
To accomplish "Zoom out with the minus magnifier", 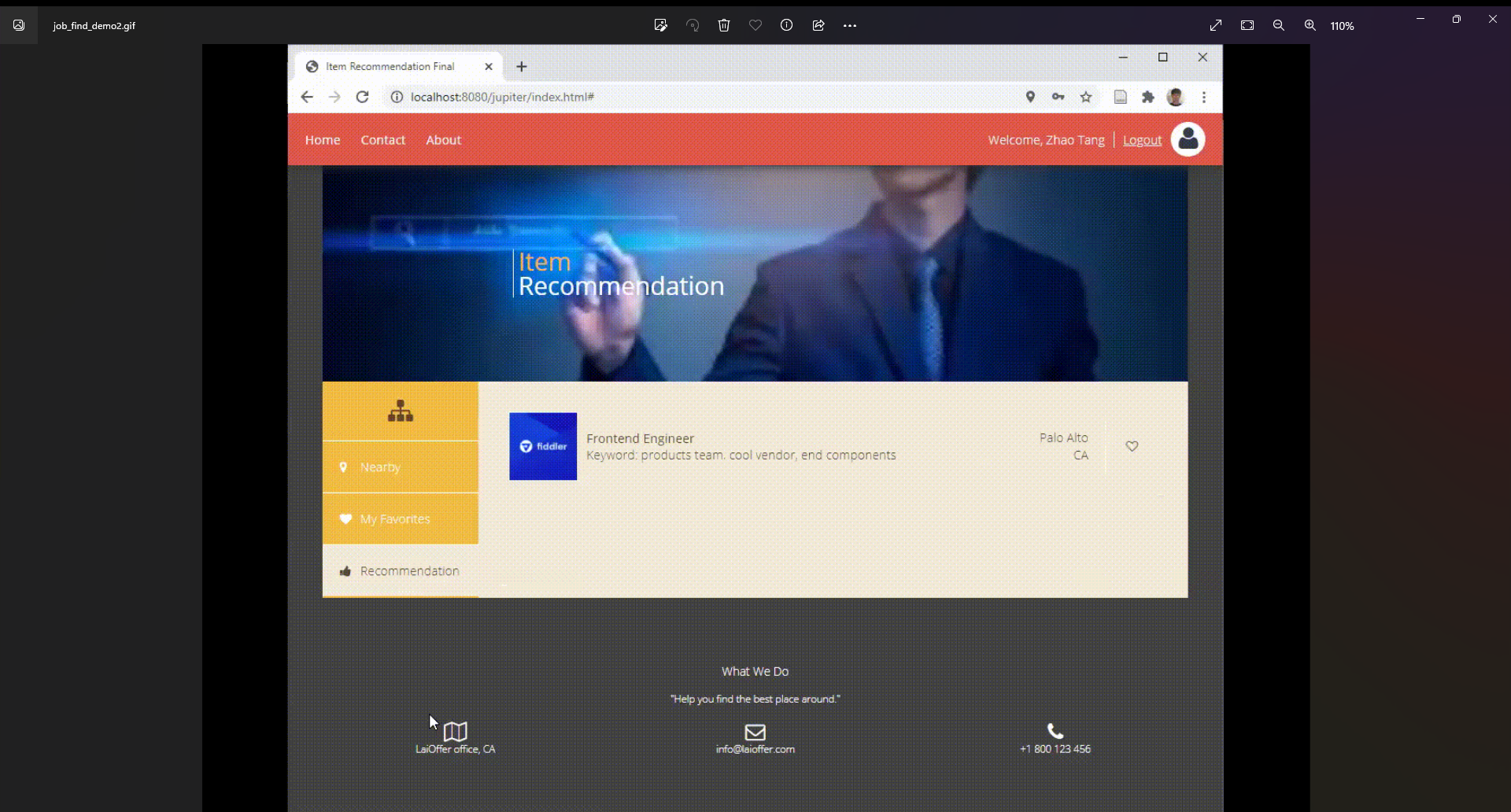I will tap(1279, 25).
